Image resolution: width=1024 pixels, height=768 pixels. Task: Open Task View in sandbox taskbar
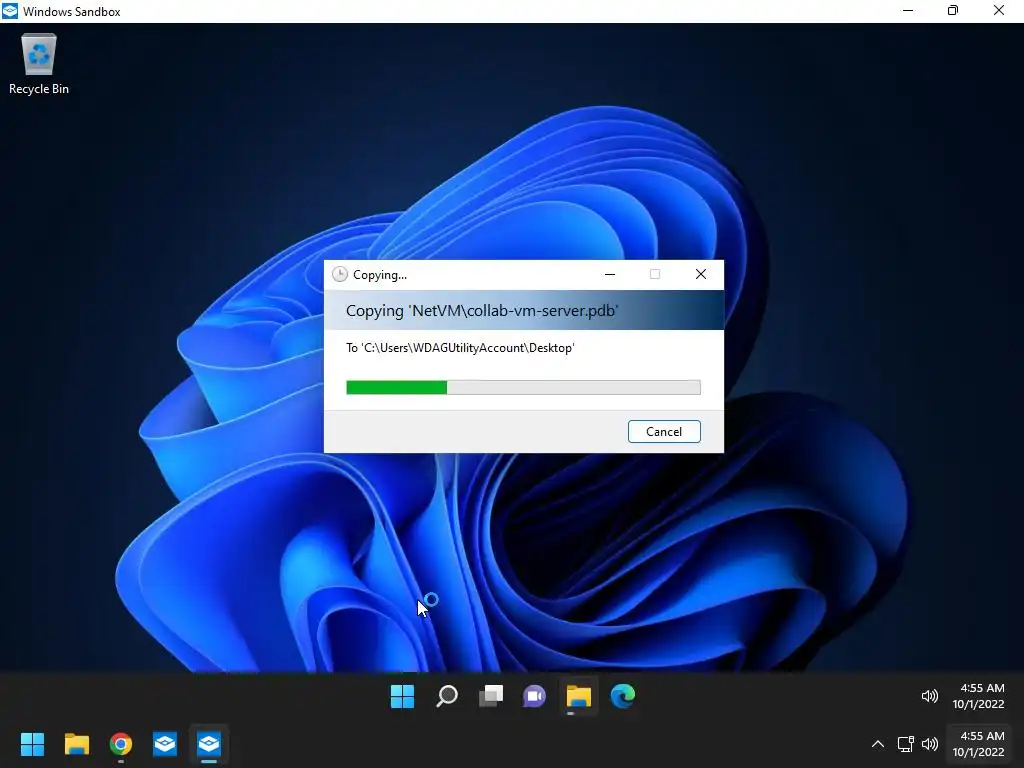pos(491,696)
